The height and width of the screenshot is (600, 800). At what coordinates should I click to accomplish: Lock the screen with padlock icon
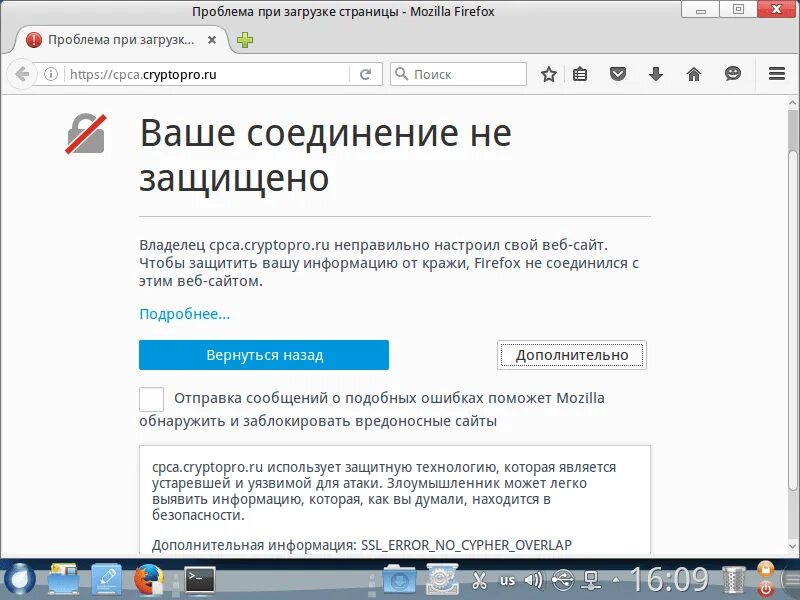click(x=765, y=568)
